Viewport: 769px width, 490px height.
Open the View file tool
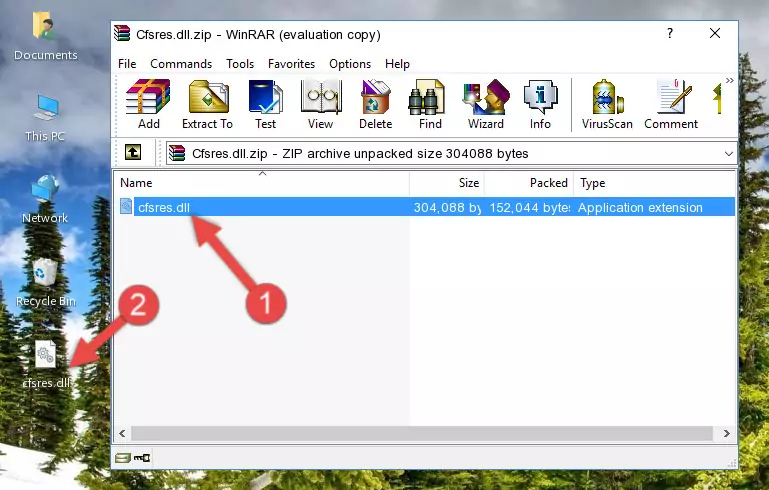pos(321,104)
